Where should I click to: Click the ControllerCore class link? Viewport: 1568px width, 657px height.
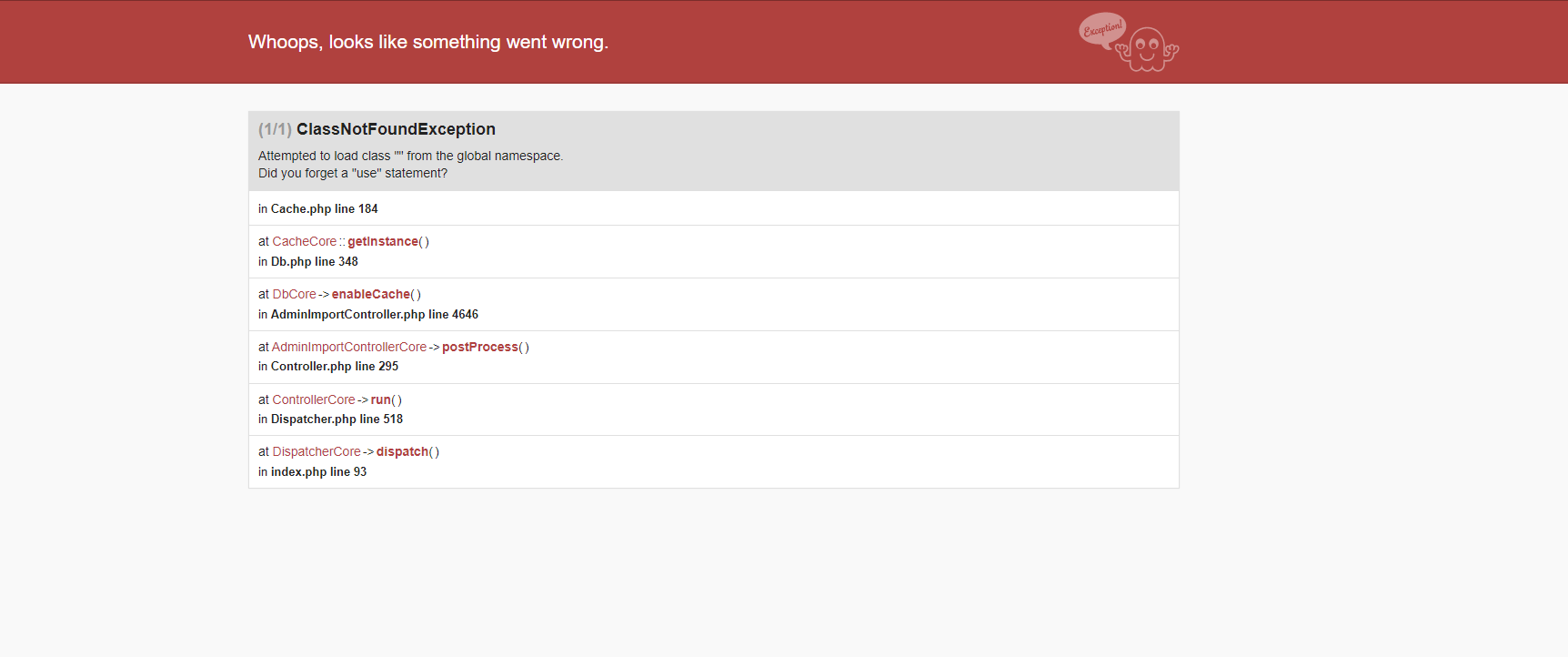314,400
